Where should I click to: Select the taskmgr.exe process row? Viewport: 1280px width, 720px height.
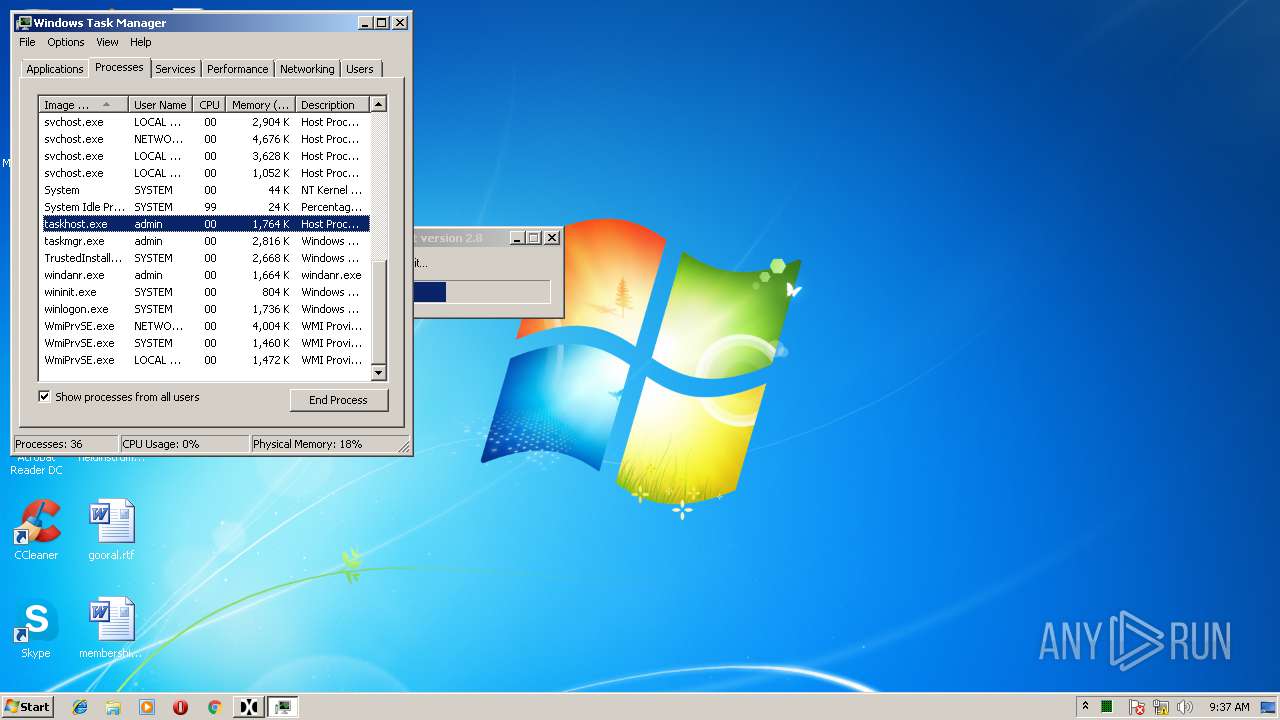click(x=205, y=241)
